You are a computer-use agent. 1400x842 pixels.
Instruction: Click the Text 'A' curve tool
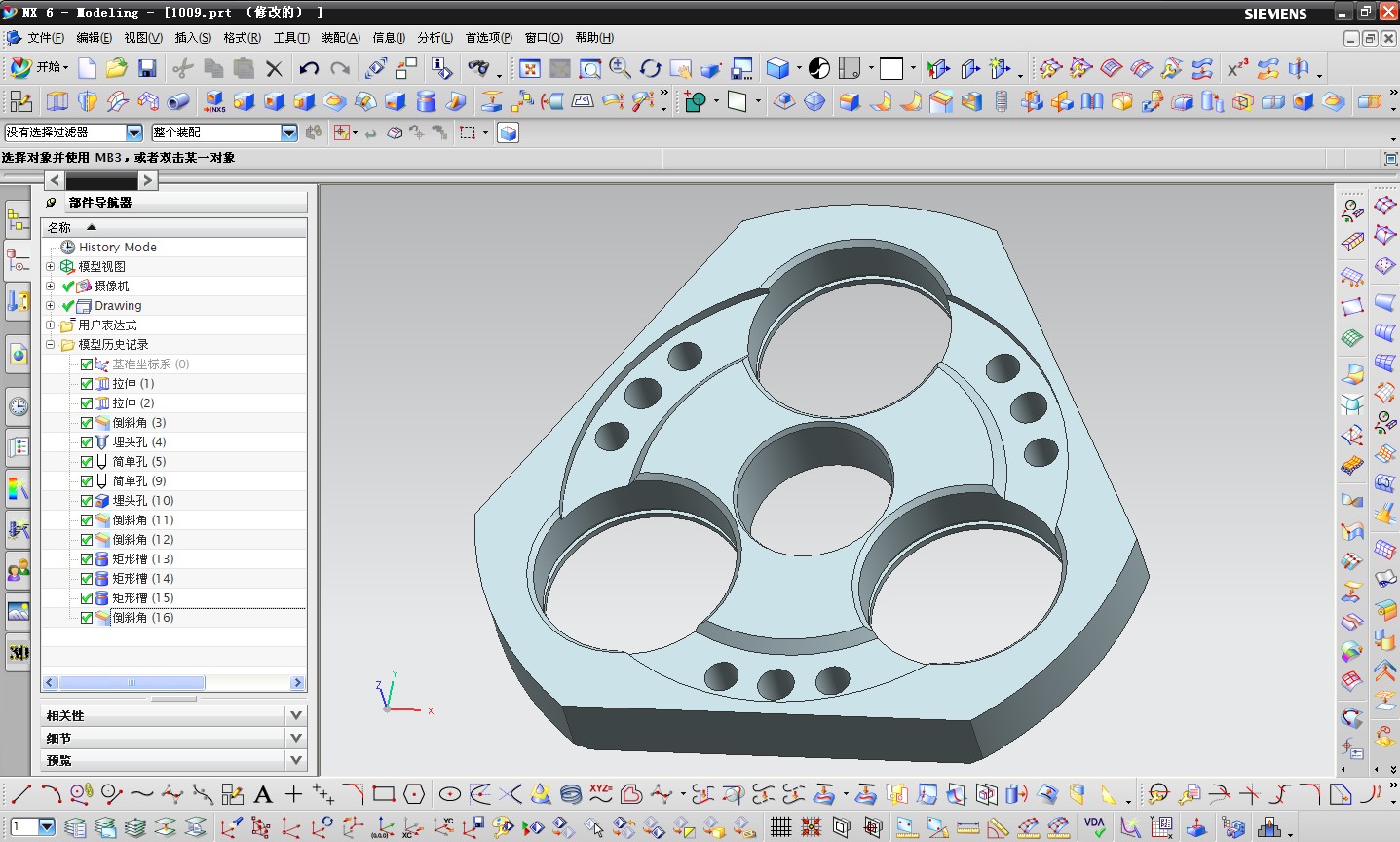[x=263, y=794]
